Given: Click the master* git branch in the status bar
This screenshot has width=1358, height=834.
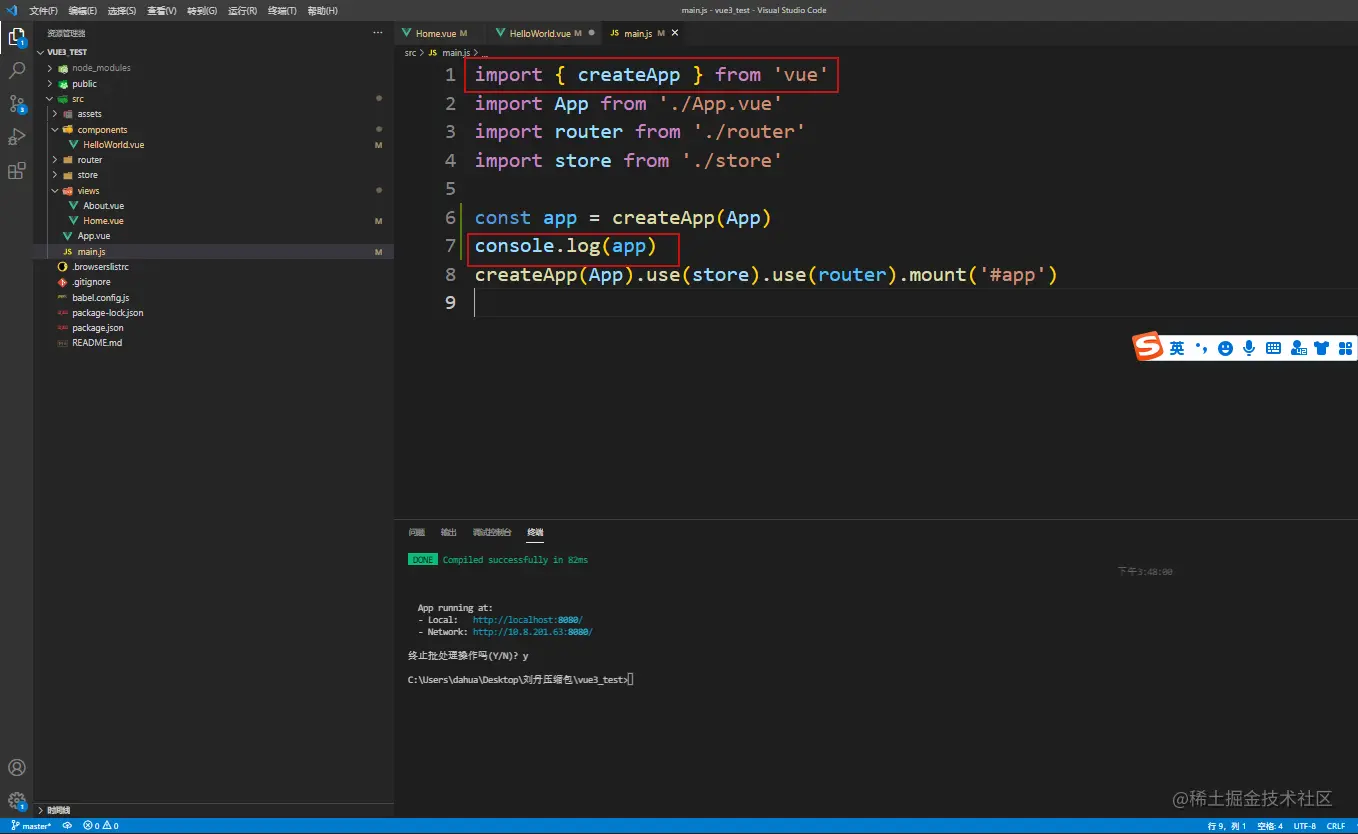Looking at the screenshot, I should [30, 826].
